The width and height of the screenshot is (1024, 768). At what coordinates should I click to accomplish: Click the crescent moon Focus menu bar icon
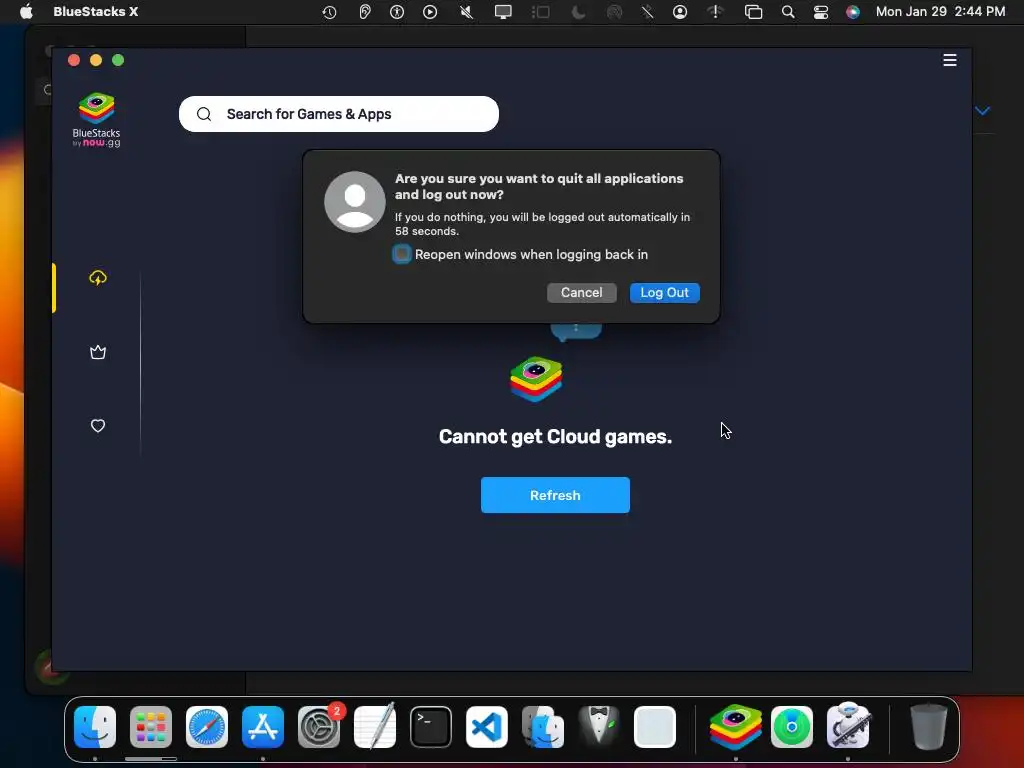[x=578, y=12]
